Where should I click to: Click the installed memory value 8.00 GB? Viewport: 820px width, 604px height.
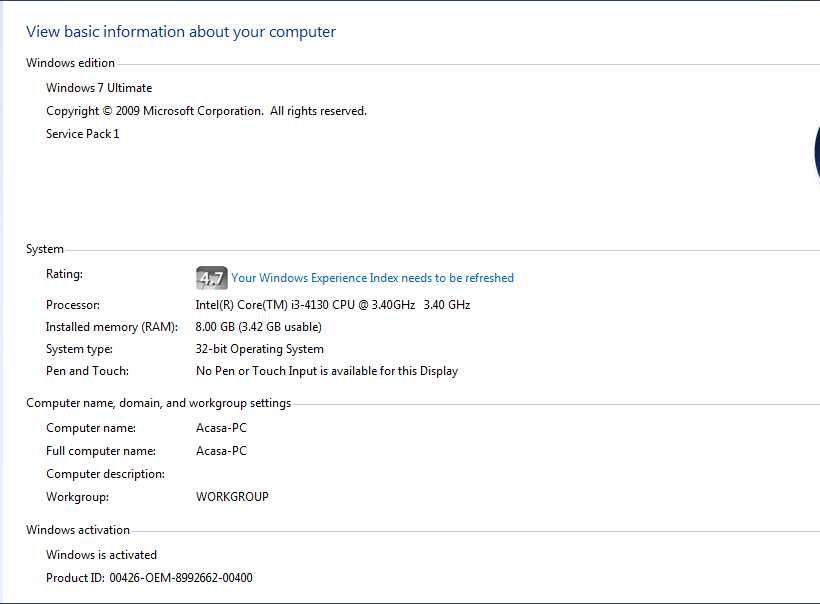click(258, 327)
